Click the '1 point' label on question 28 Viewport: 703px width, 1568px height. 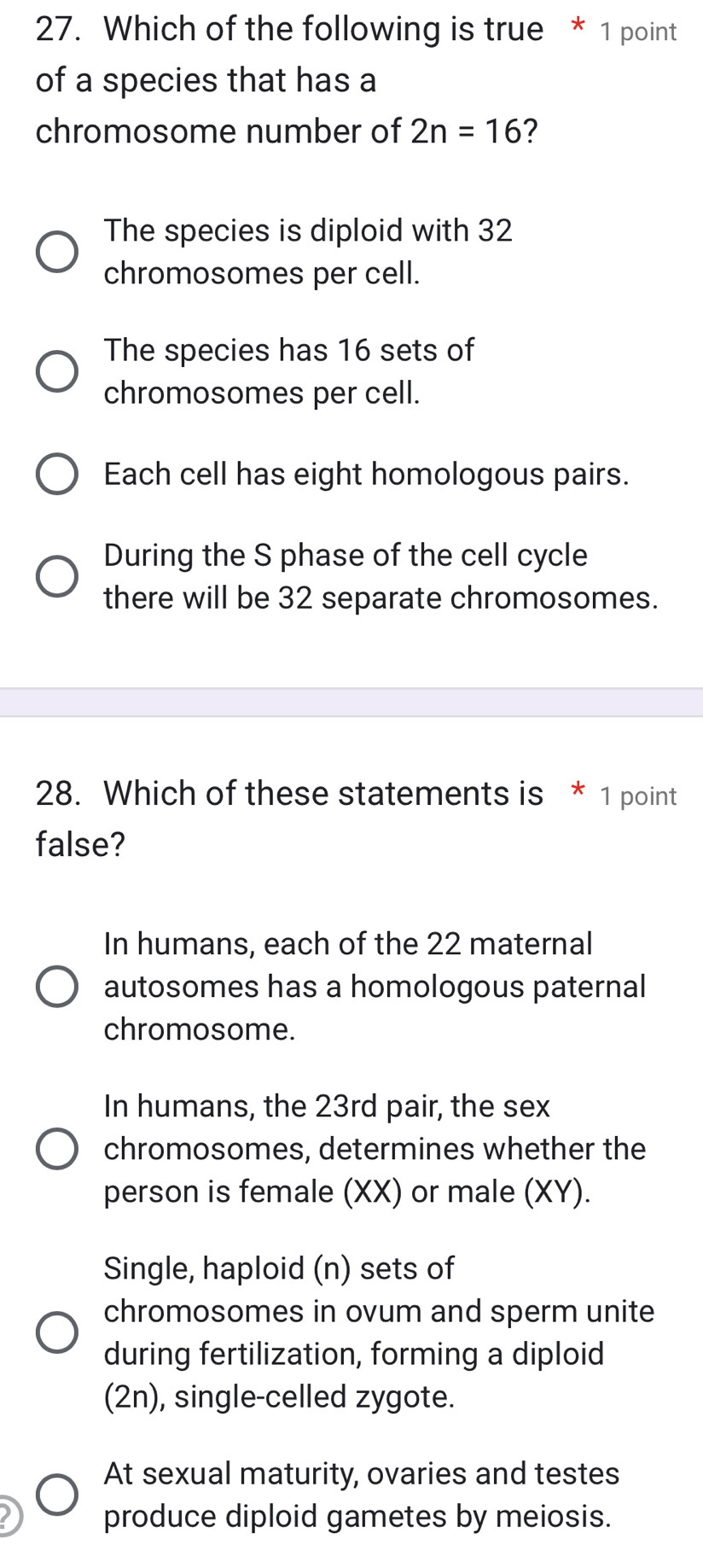coord(638,796)
